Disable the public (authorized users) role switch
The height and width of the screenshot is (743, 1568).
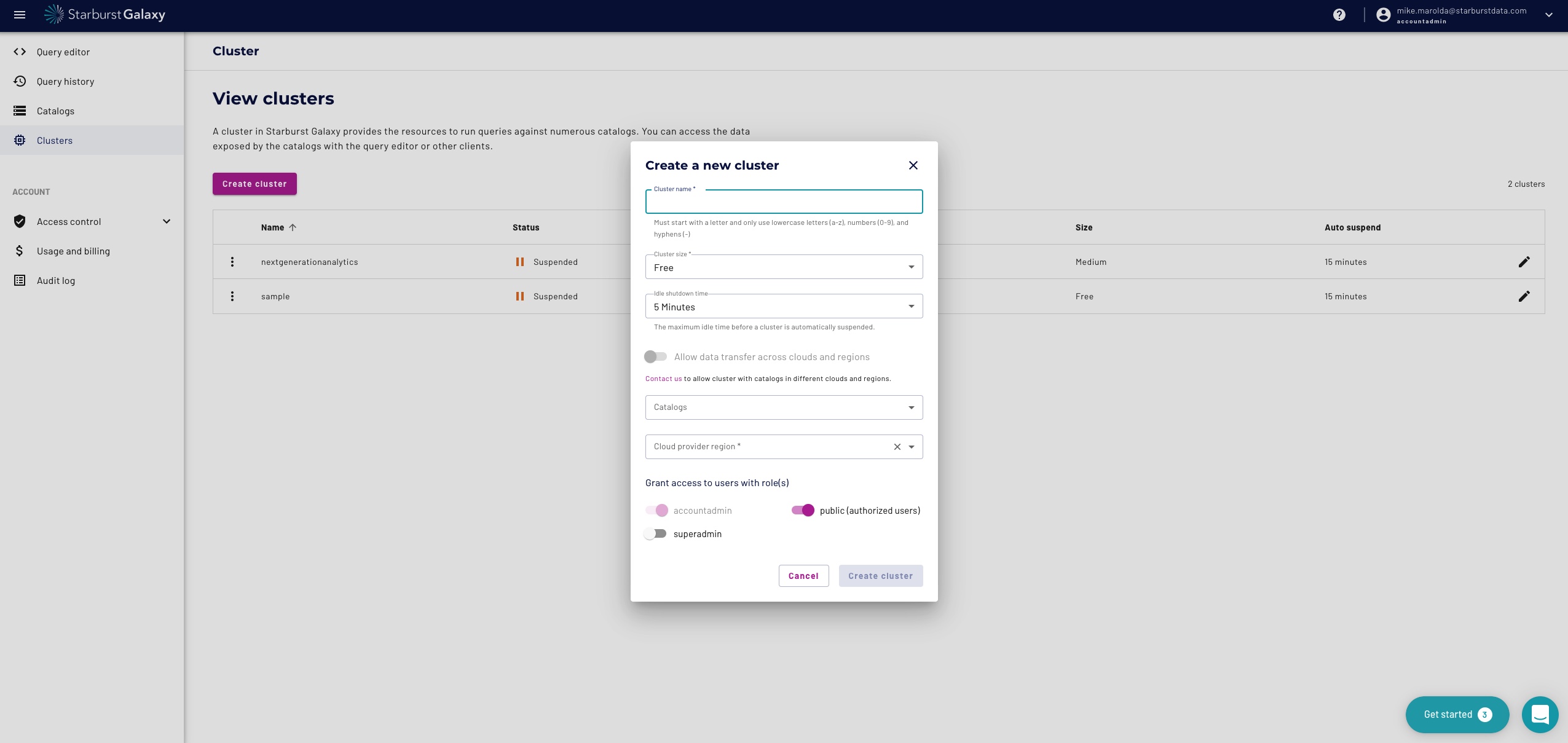point(803,510)
